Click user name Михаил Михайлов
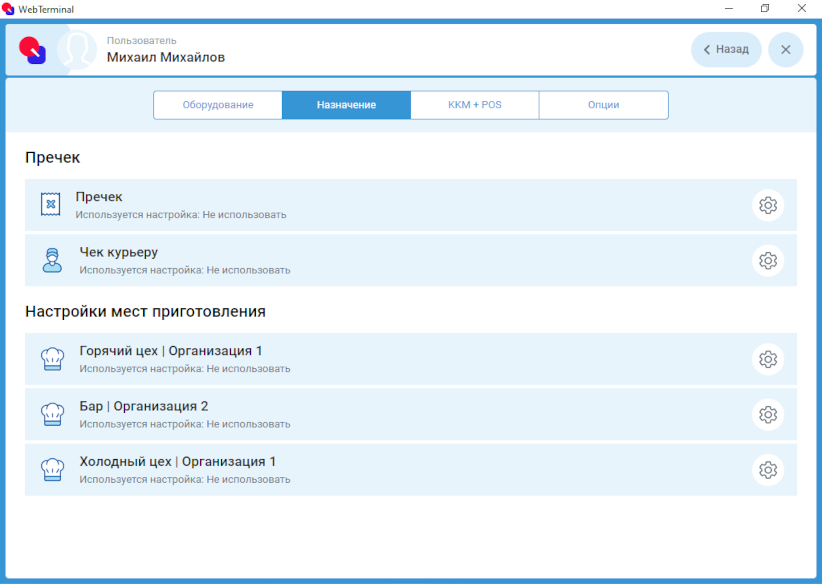Image resolution: width=822 pixels, height=584 pixels. pos(166,57)
